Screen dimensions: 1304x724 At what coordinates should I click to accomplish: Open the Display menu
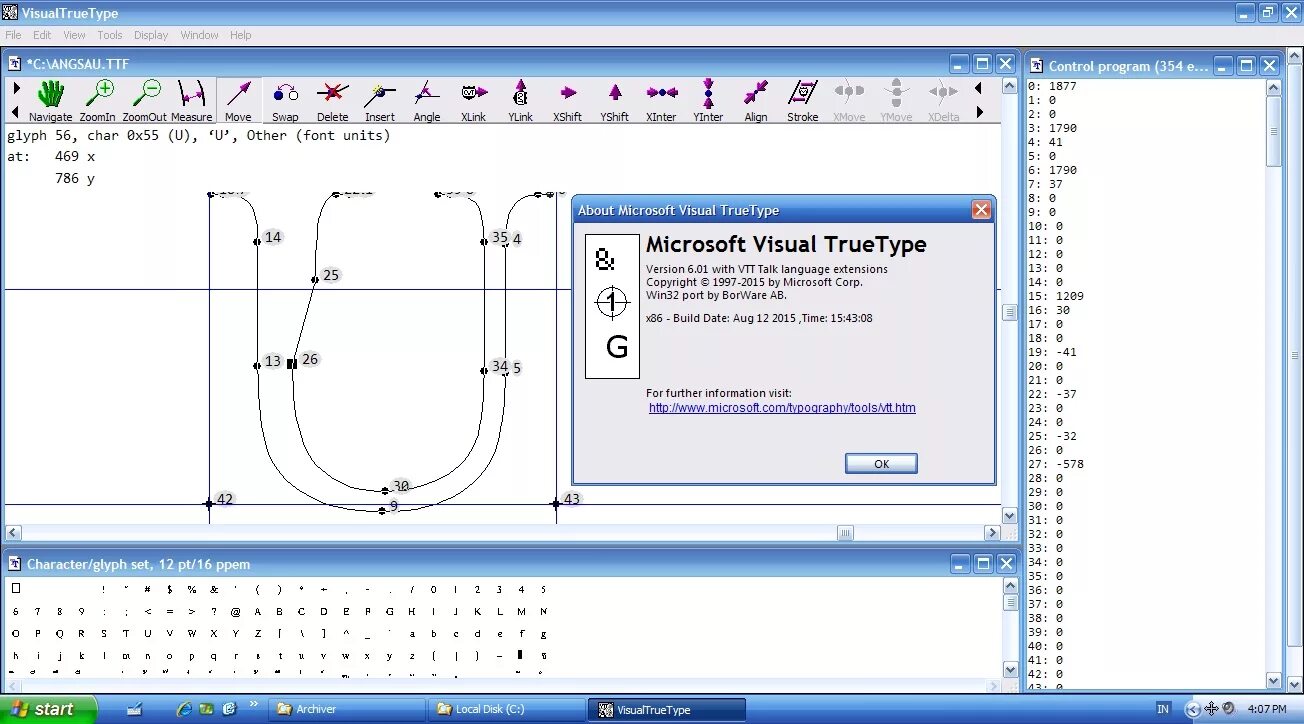(151, 35)
